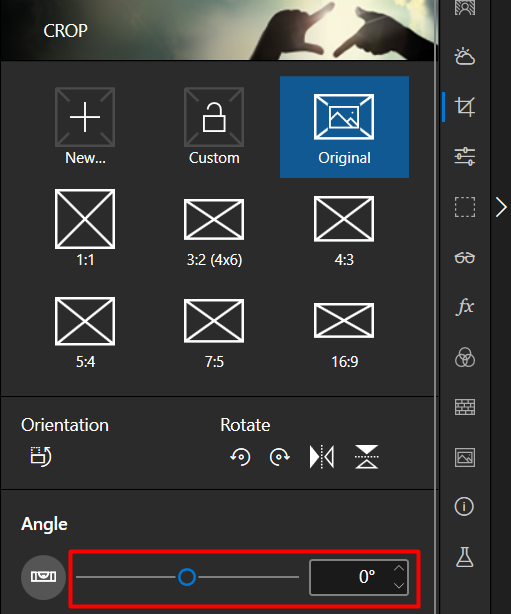Select the 4:3 crop ratio
This screenshot has height=614, width=511.
(x=344, y=229)
